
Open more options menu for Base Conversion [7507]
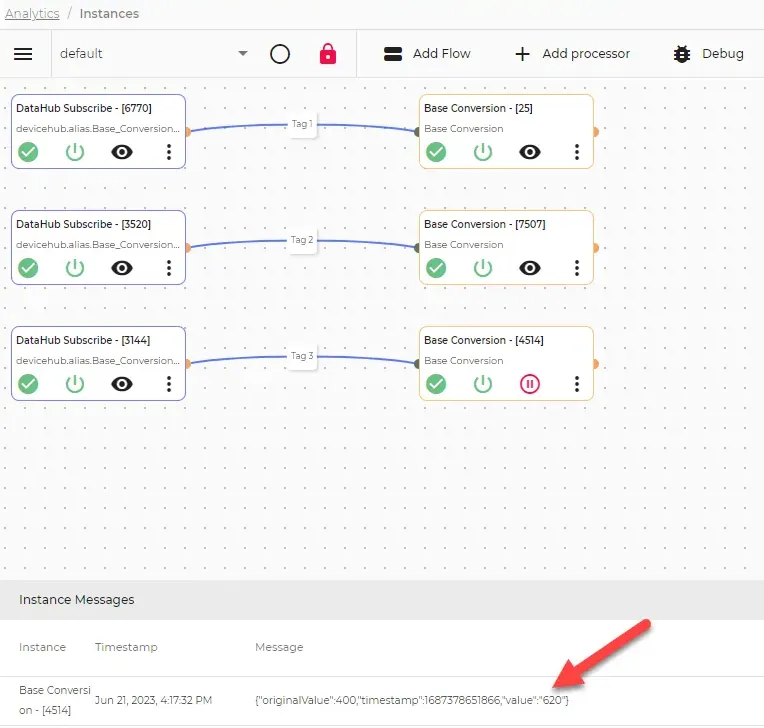pyautogui.click(x=577, y=268)
